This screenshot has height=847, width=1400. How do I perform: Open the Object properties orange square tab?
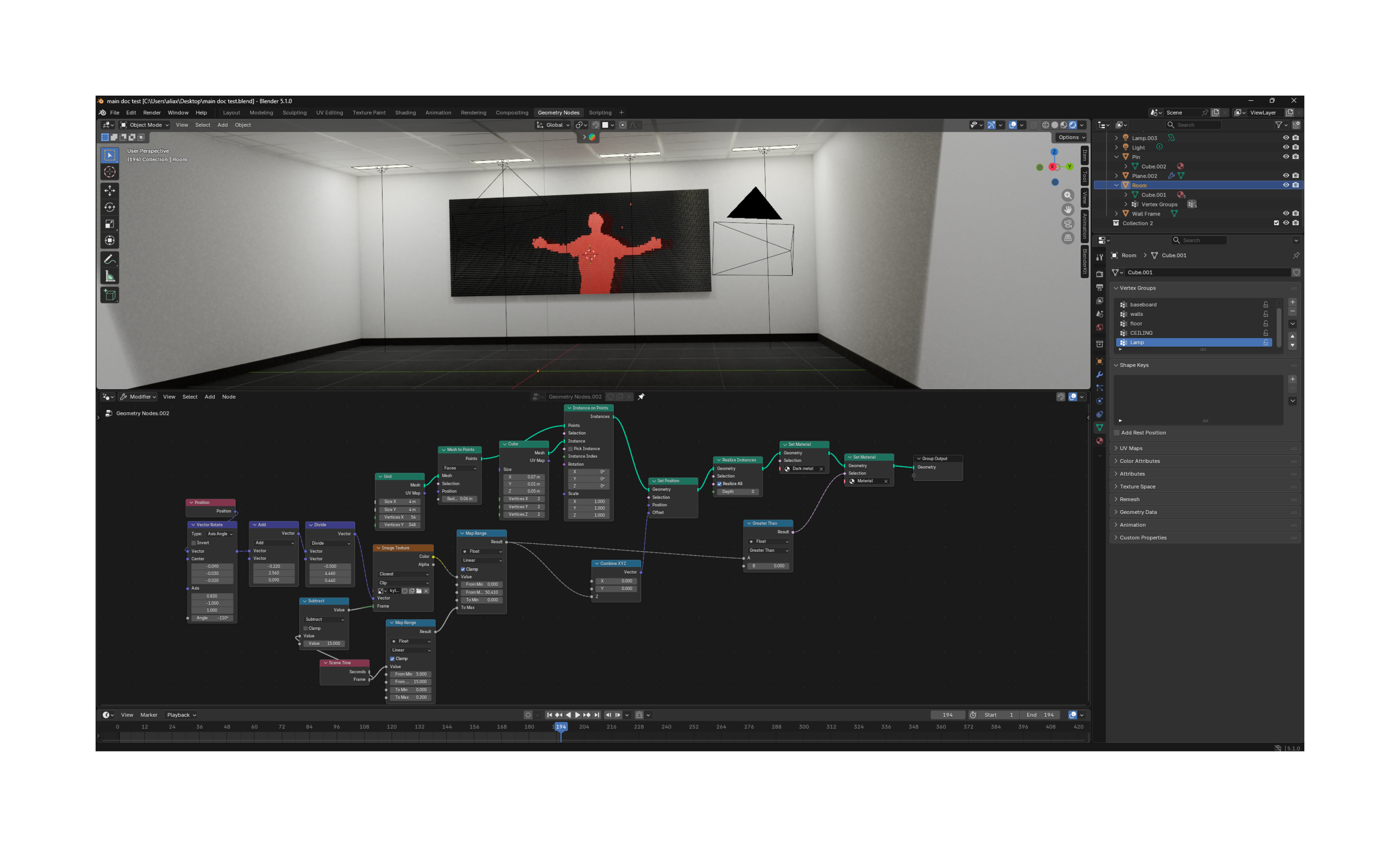click(x=1099, y=361)
